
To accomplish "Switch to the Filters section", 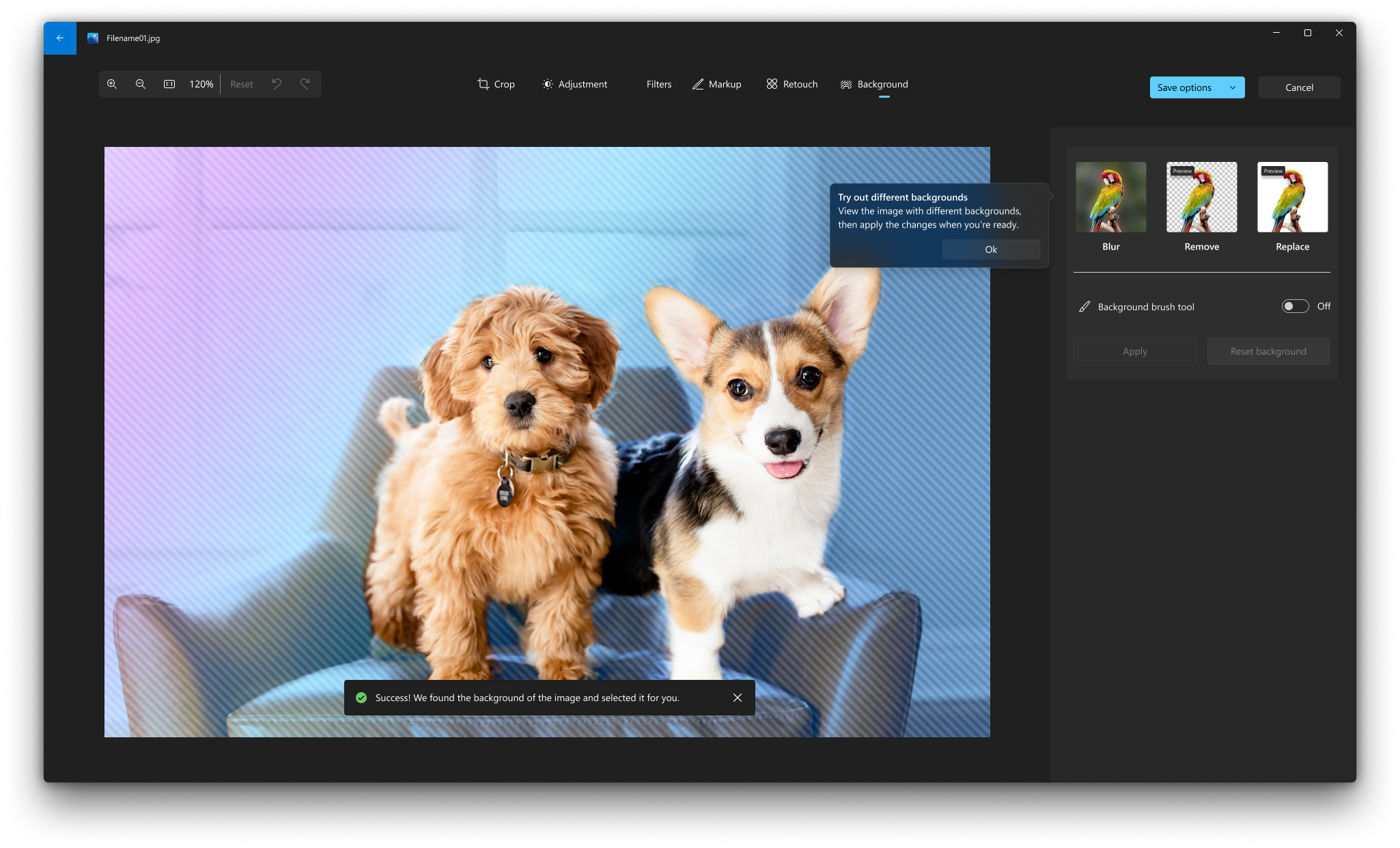I will click(658, 84).
